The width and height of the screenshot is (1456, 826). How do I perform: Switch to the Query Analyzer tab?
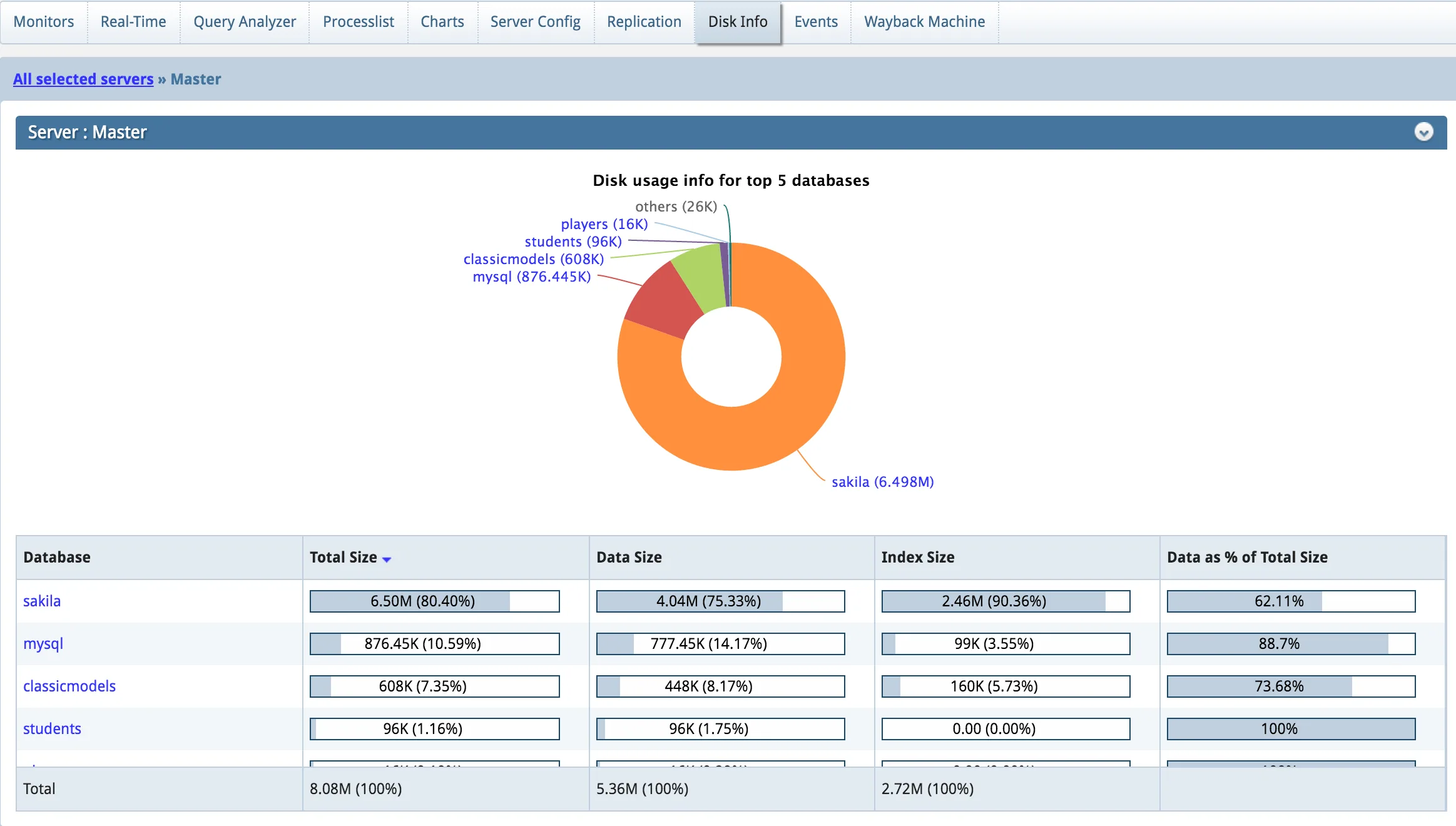point(245,22)
